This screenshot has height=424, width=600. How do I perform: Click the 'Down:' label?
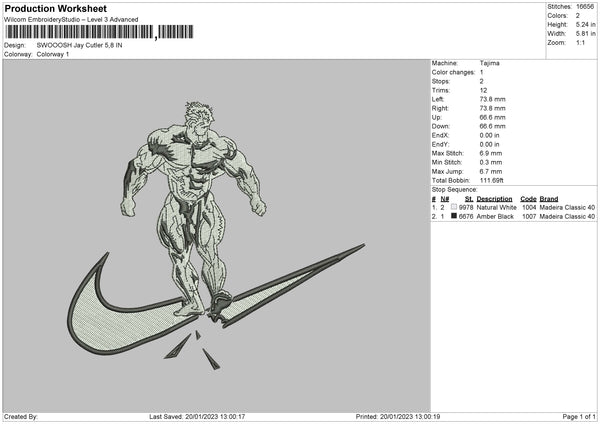point(440,126)
